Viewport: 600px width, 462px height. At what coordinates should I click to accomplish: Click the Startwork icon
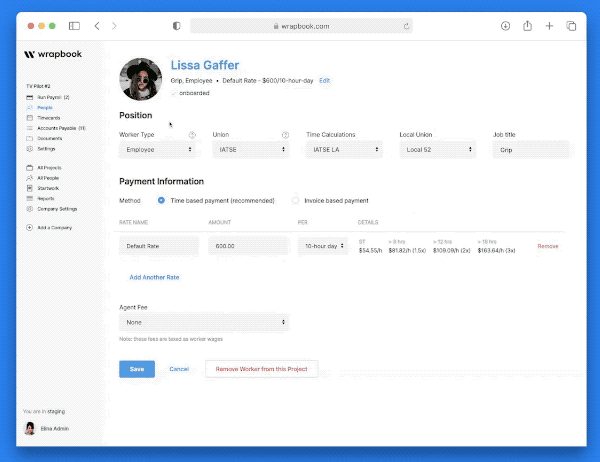pos(29,188)
